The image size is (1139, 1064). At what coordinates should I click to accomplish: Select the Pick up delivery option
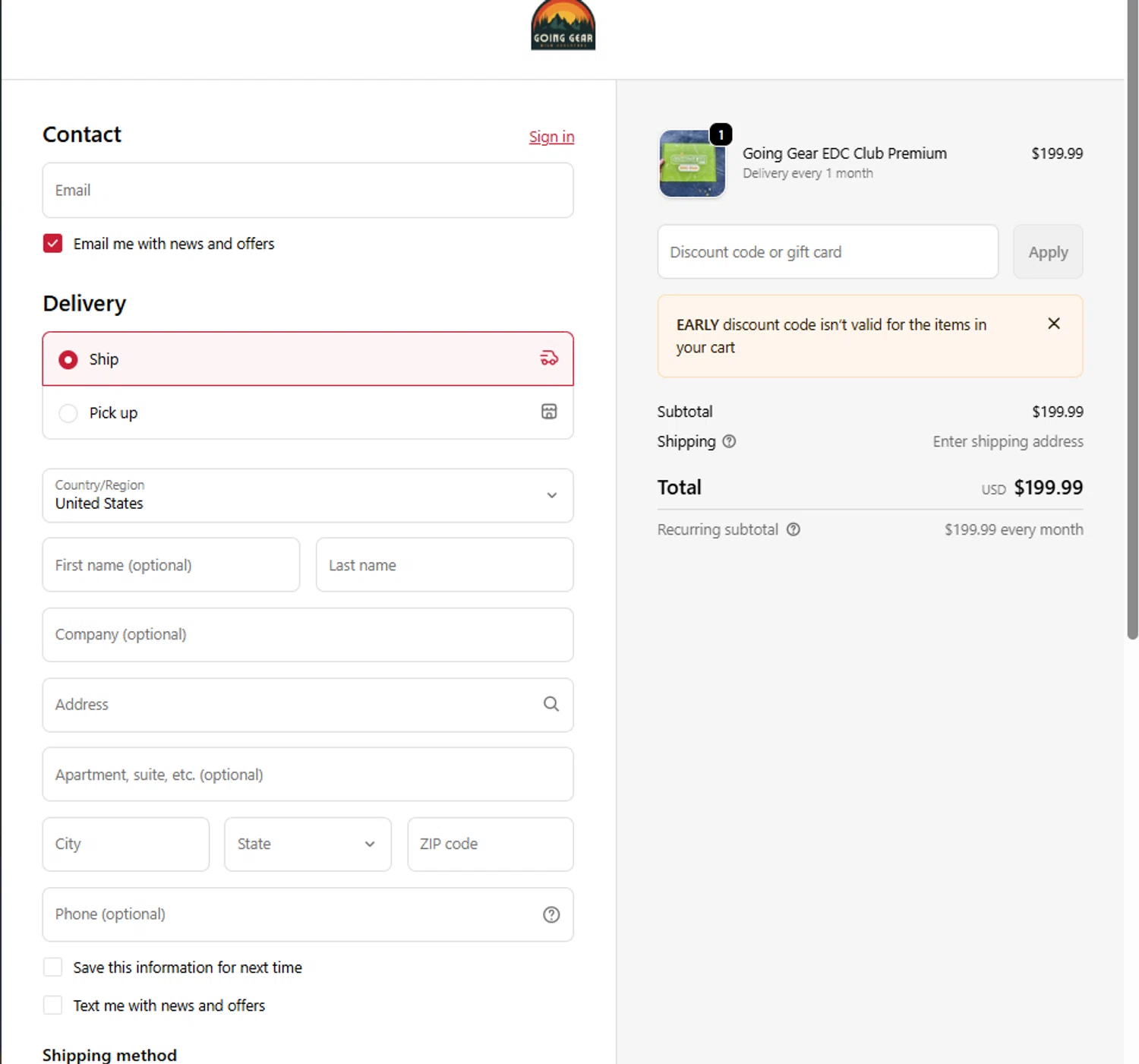(308, 412)
